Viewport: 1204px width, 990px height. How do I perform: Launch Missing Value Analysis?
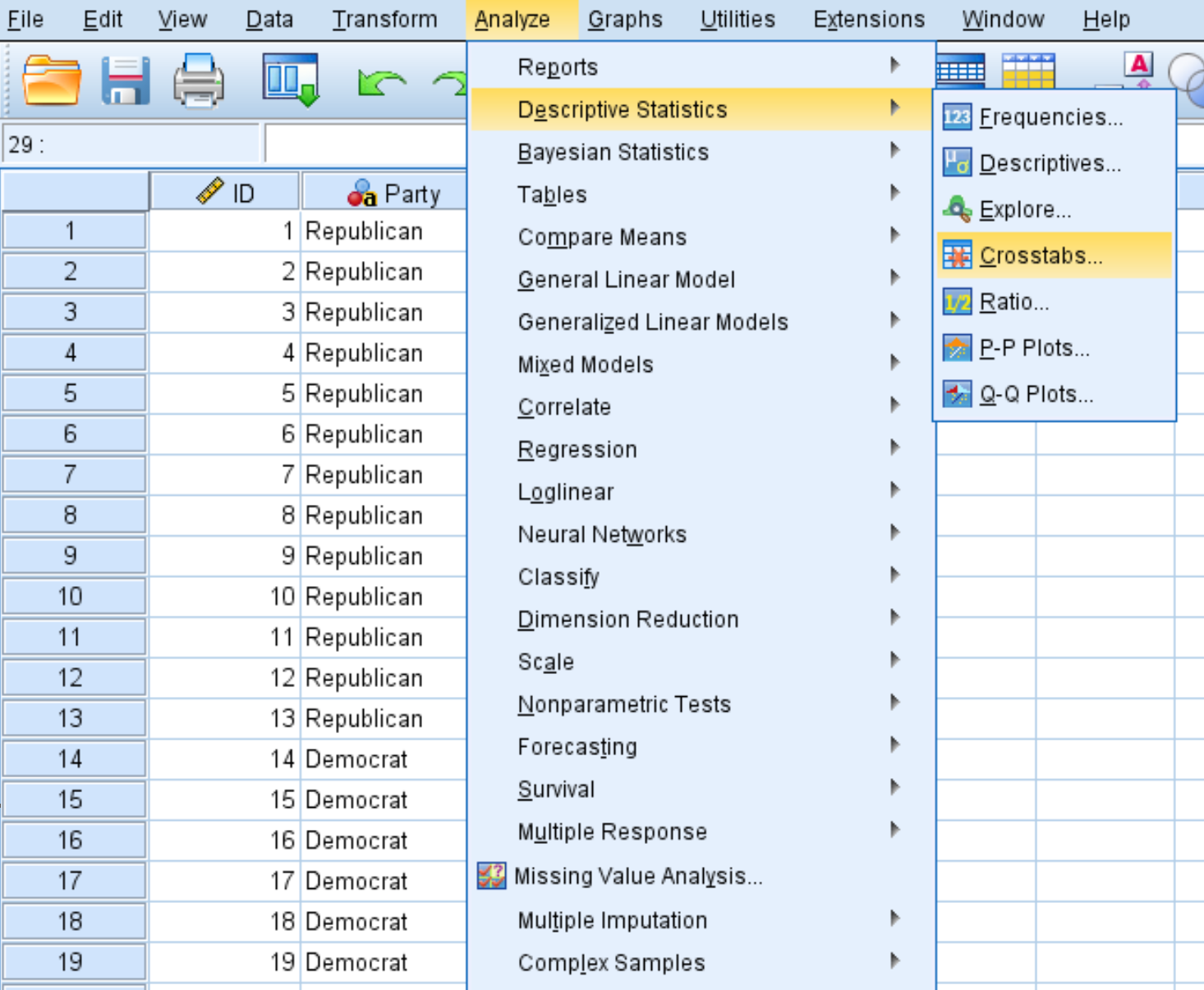pyautogui.click(x=638, y=876)
